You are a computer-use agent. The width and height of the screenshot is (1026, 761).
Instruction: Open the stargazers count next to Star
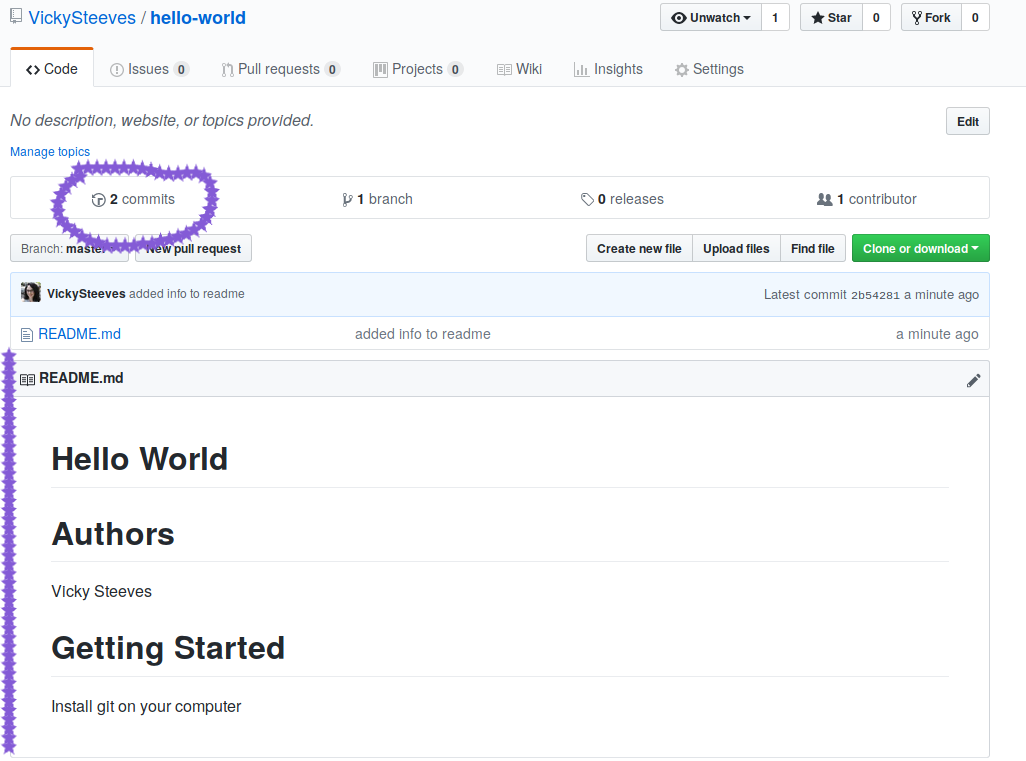pos(876,18)
